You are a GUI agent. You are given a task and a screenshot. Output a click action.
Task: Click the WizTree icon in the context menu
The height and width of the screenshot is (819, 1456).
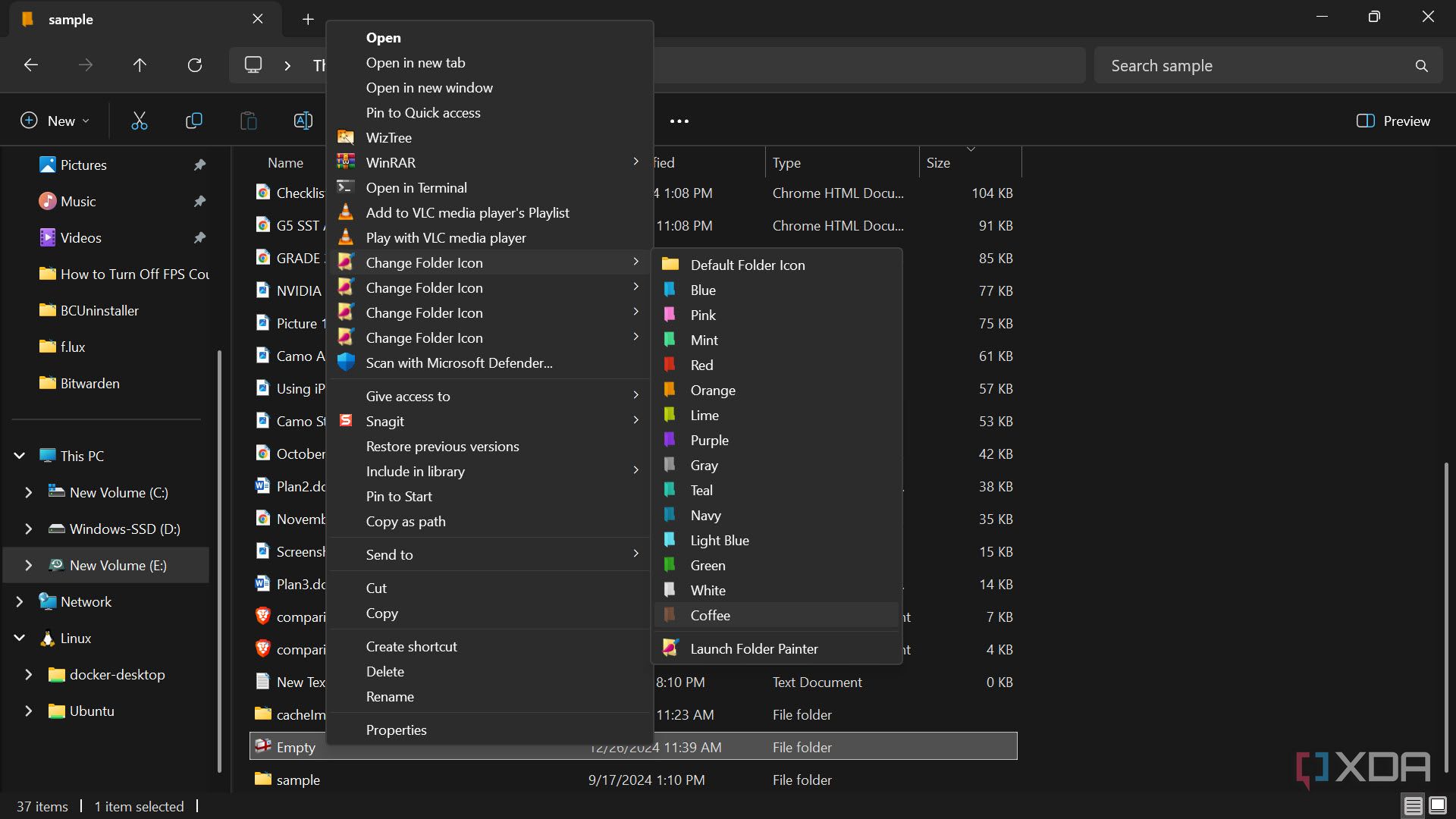click(346, 137)
